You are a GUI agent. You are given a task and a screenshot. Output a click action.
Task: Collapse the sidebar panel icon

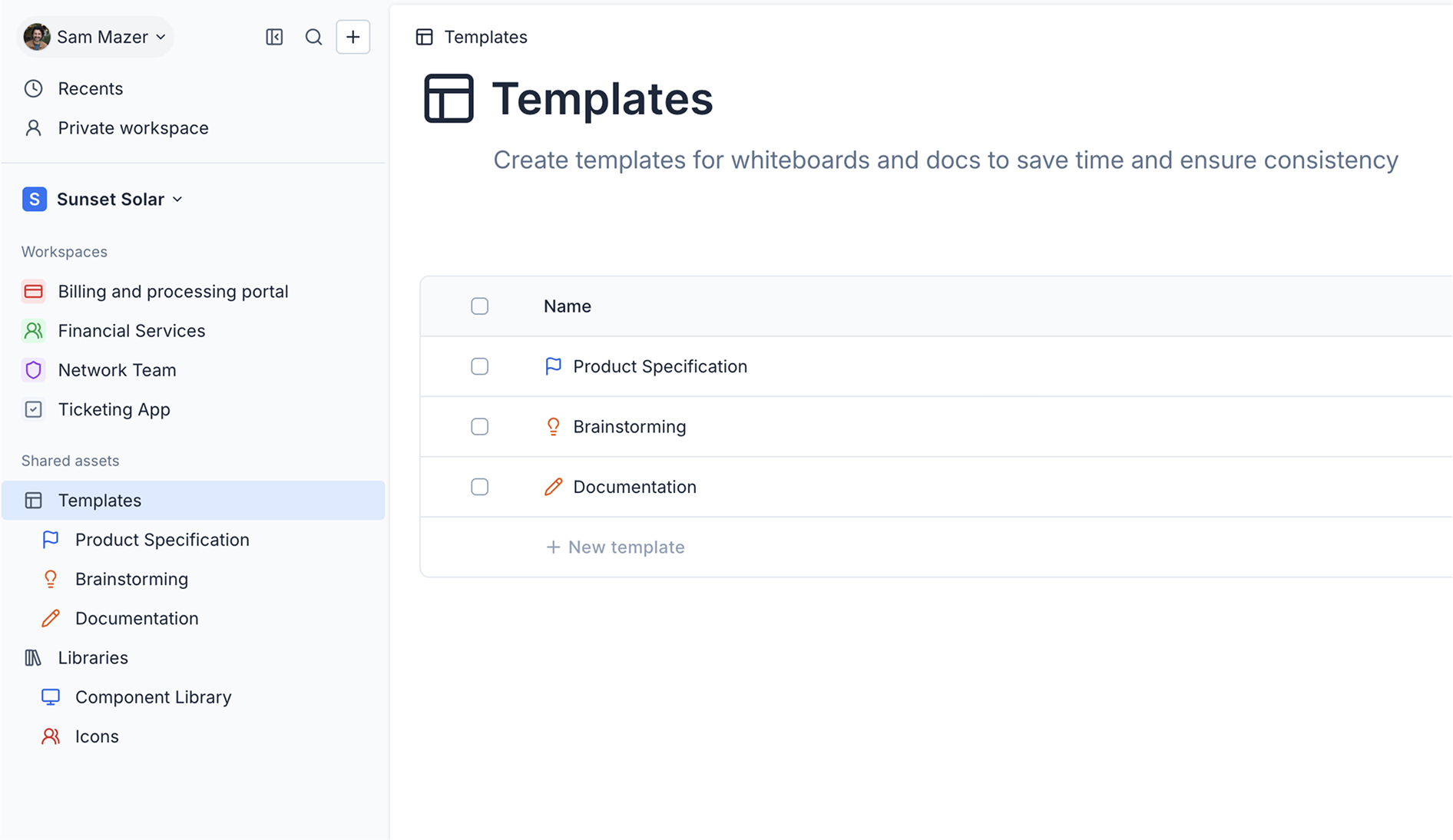[274, 37]
